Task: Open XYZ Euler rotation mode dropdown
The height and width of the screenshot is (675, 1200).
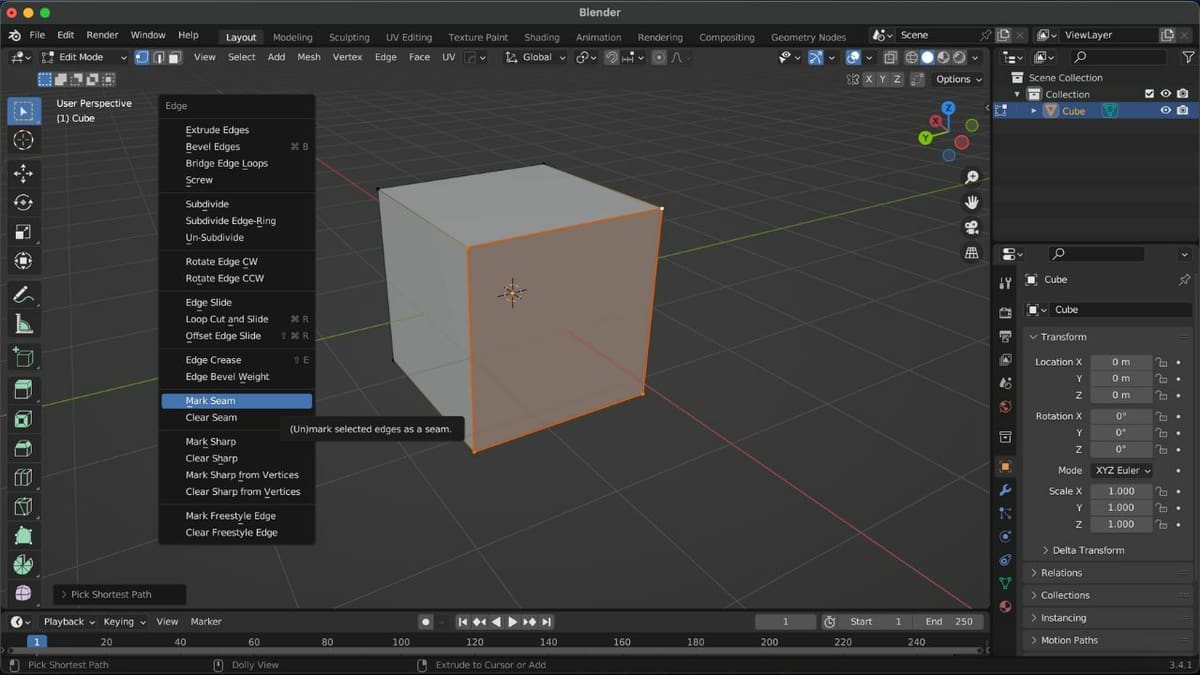Action: point(1122,470)
